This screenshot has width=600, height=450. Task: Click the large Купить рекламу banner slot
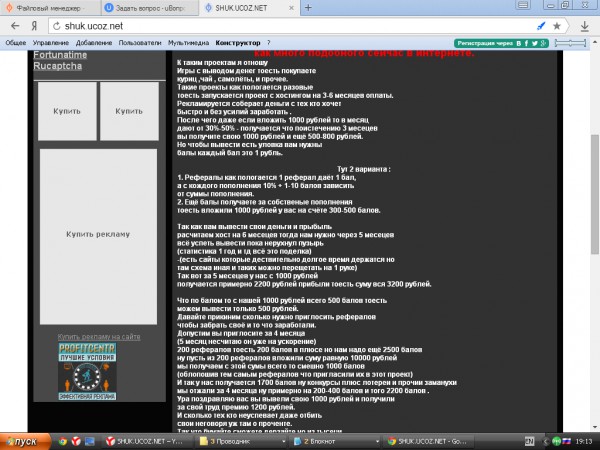coord(98,236)
